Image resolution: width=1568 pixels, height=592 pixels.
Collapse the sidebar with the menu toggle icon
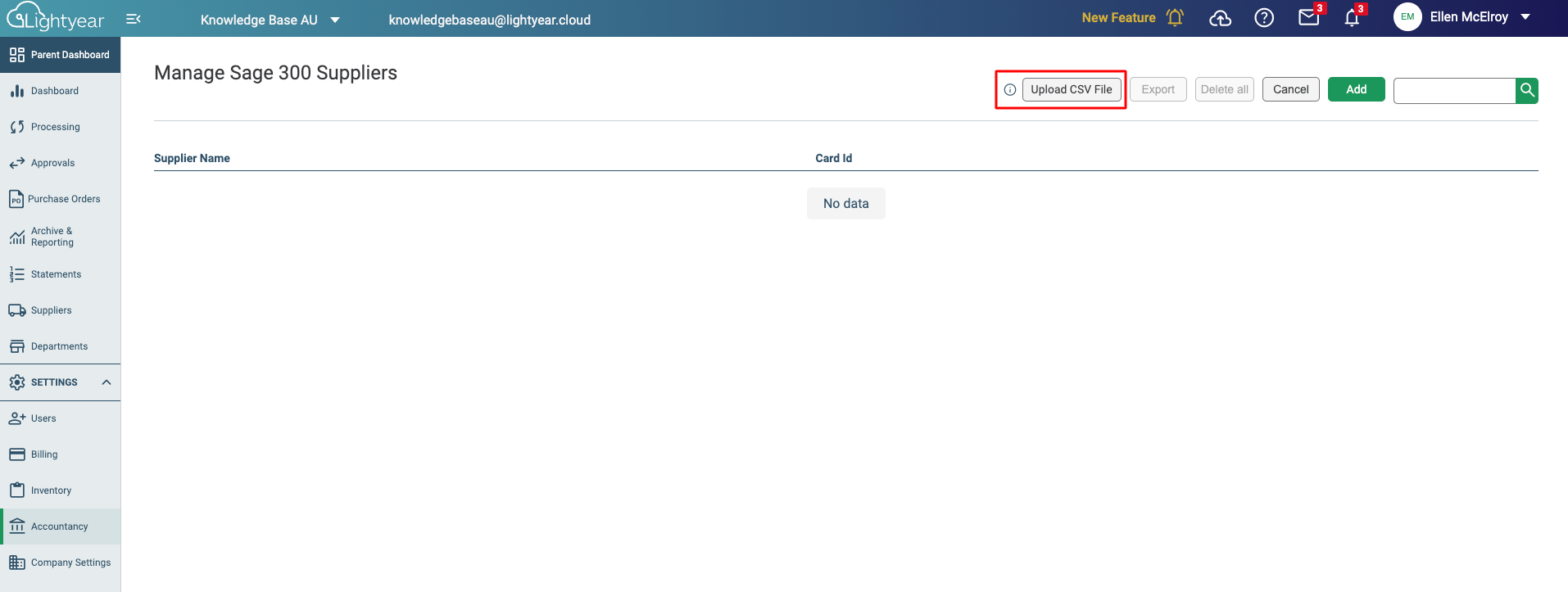point(134,19)
